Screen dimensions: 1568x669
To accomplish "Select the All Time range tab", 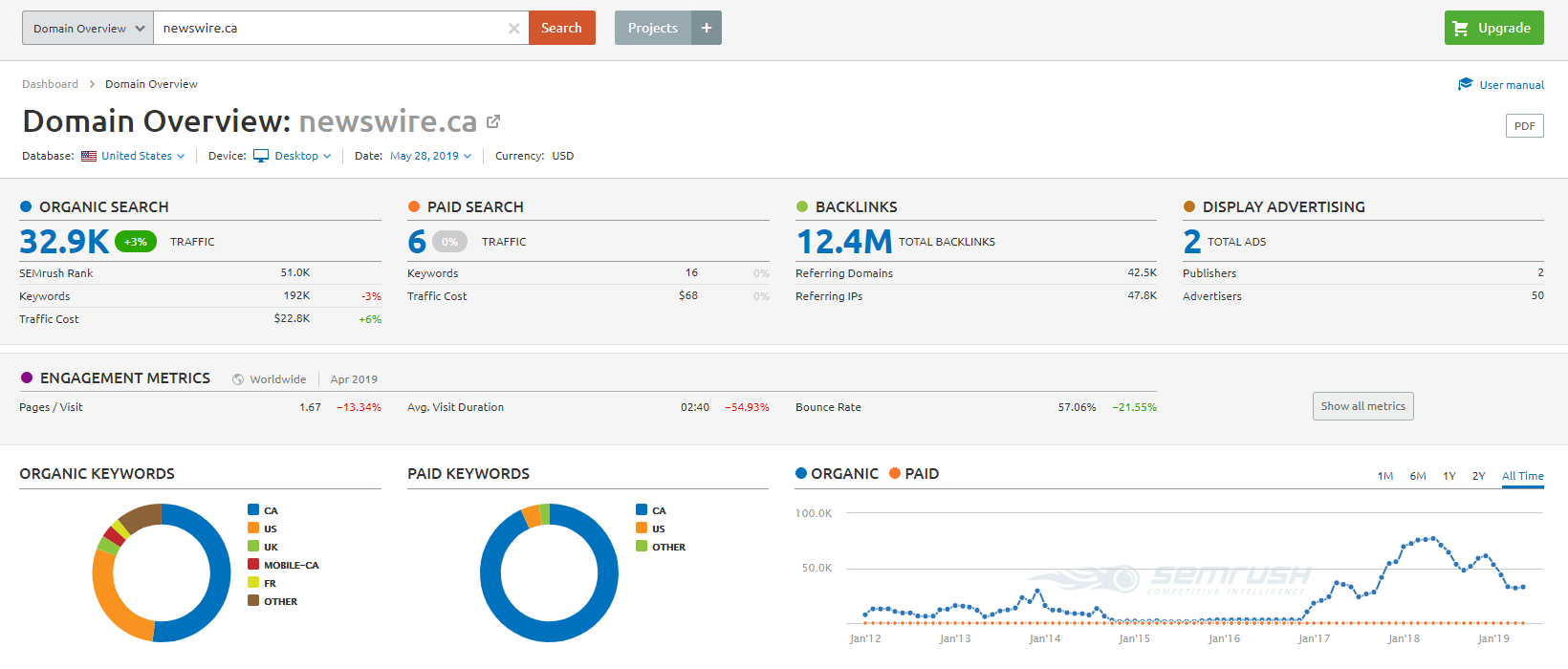I will coord(1523,476).
